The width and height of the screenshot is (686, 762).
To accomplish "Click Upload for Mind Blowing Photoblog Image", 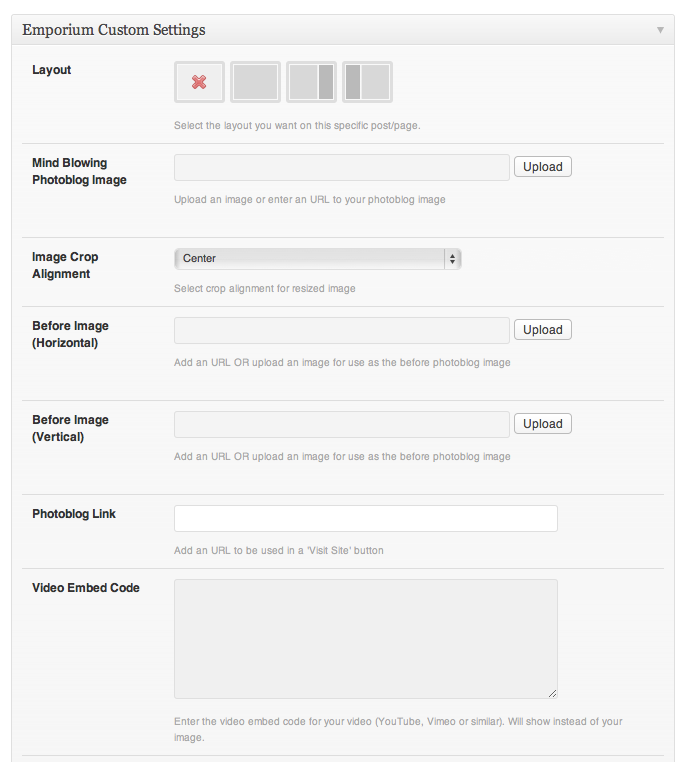I will [543, 167].
